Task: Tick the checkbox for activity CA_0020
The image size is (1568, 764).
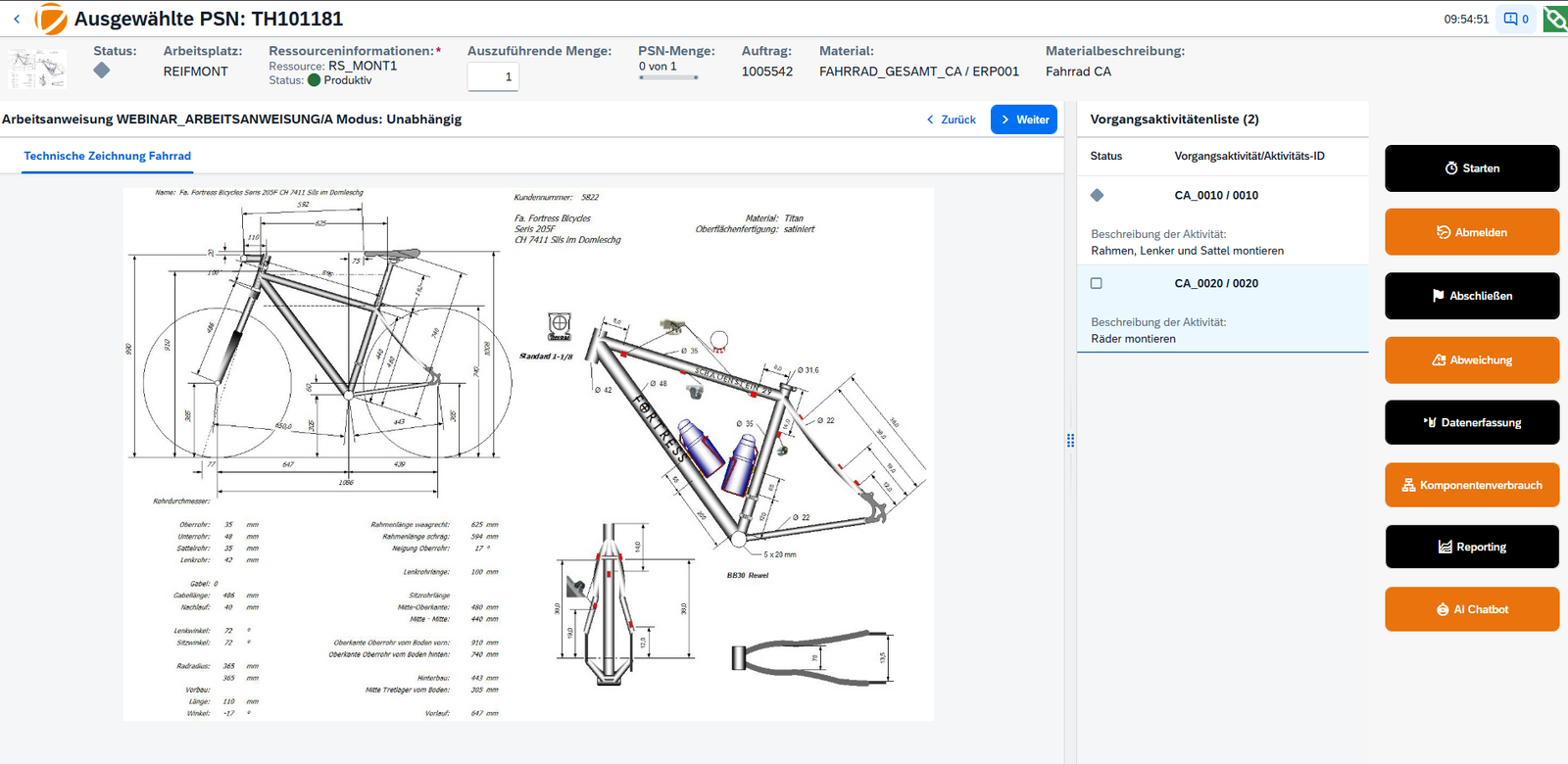Action: coord(1097,283)
